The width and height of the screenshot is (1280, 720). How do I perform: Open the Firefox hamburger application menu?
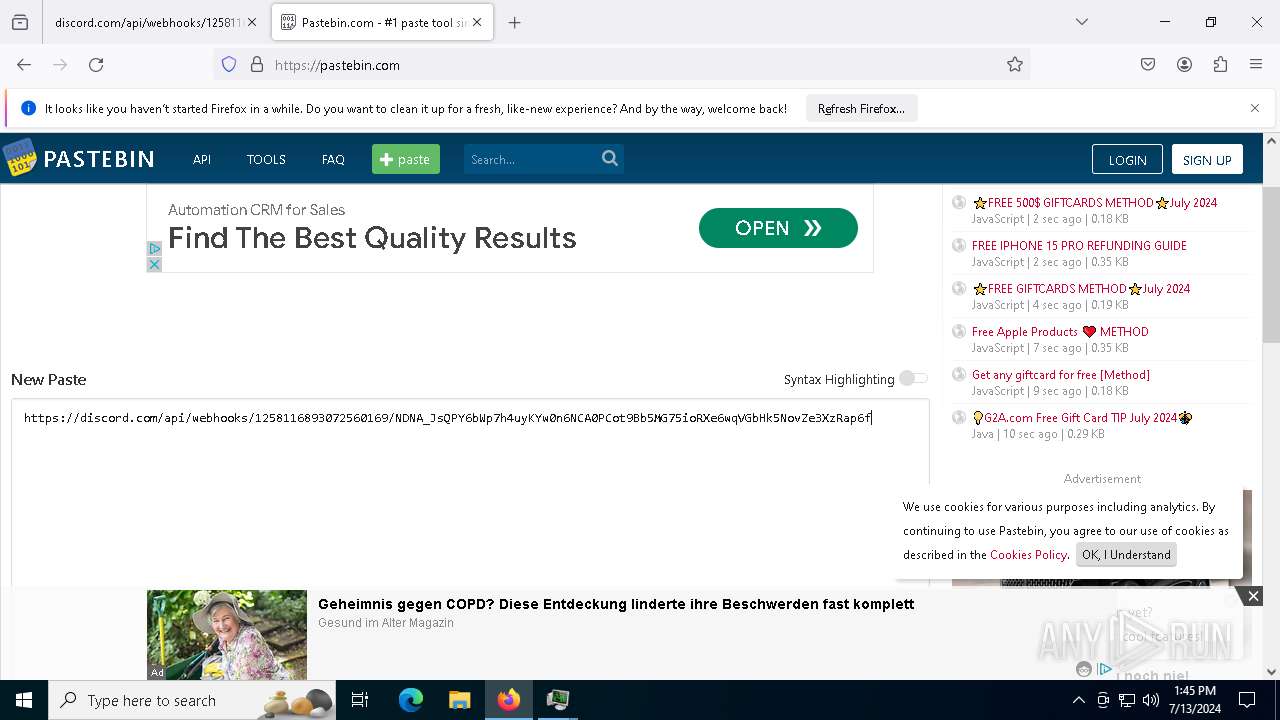pyautogui.click(x=1256, y=65)
